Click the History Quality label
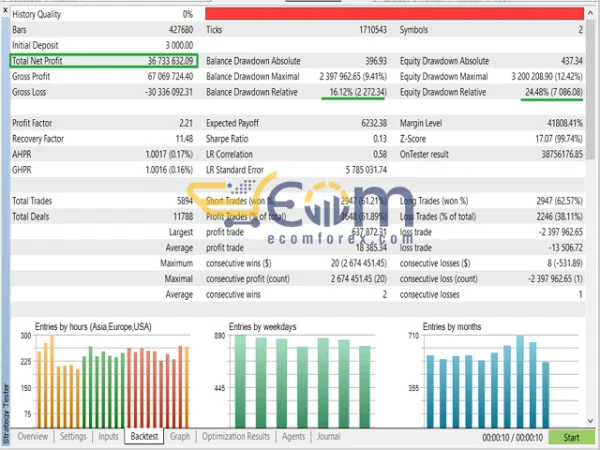Viewport: 600px width, 450px height. coord(36,14)
